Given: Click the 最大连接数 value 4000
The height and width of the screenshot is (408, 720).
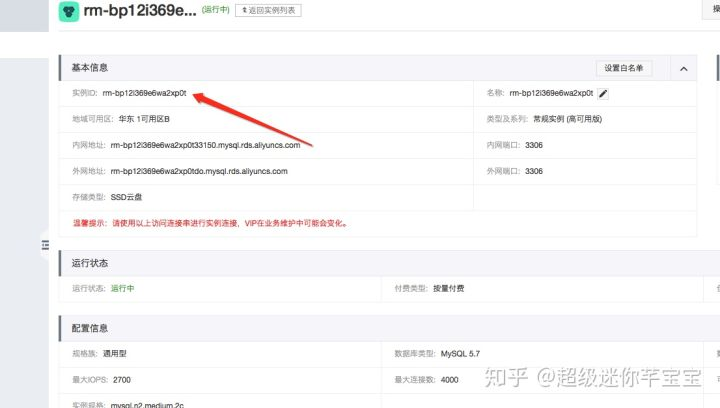Looking at the screenshot, I should (450, 380).
